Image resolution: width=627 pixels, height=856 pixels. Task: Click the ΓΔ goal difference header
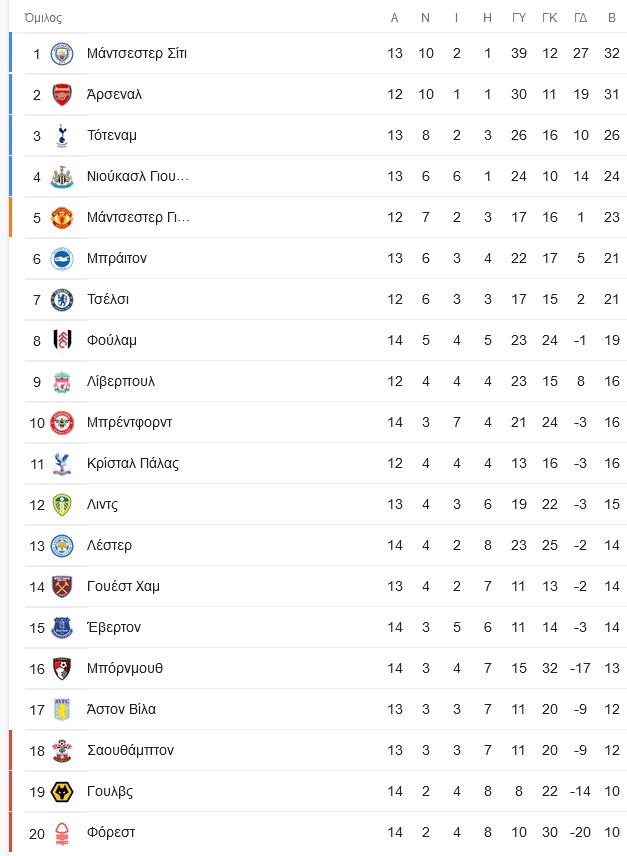581,18
